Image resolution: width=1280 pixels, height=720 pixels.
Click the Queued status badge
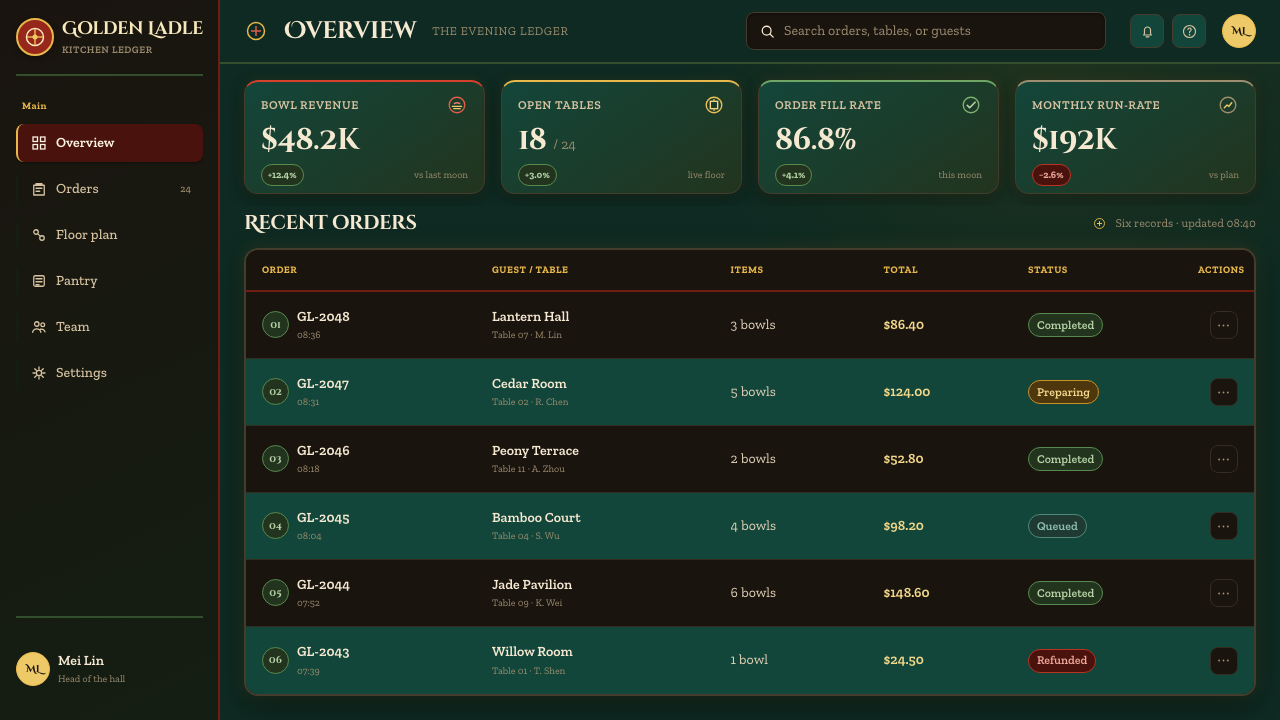click(x=1057, y=526)
